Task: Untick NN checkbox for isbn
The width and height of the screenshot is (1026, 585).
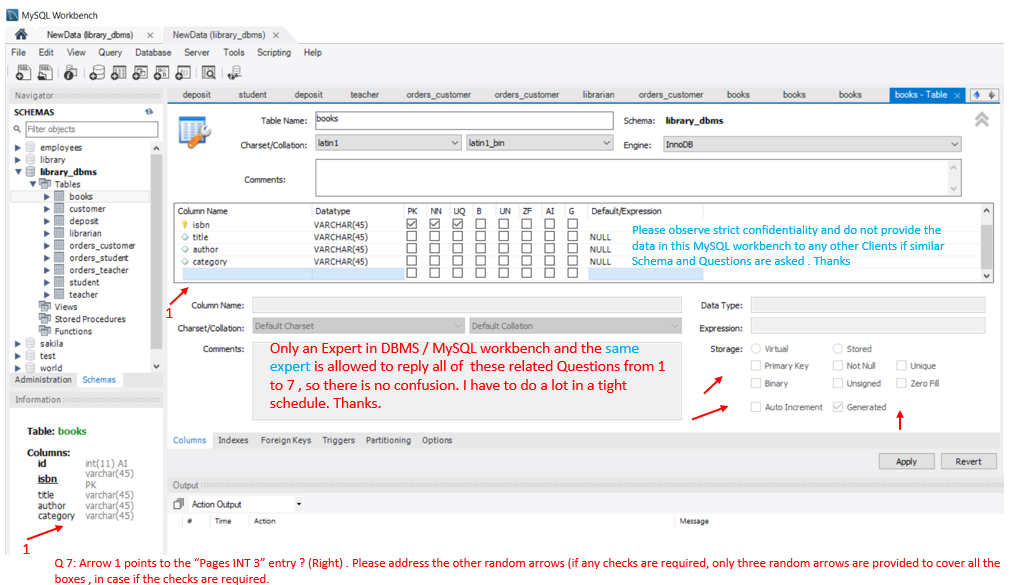Action: [434, 224]
